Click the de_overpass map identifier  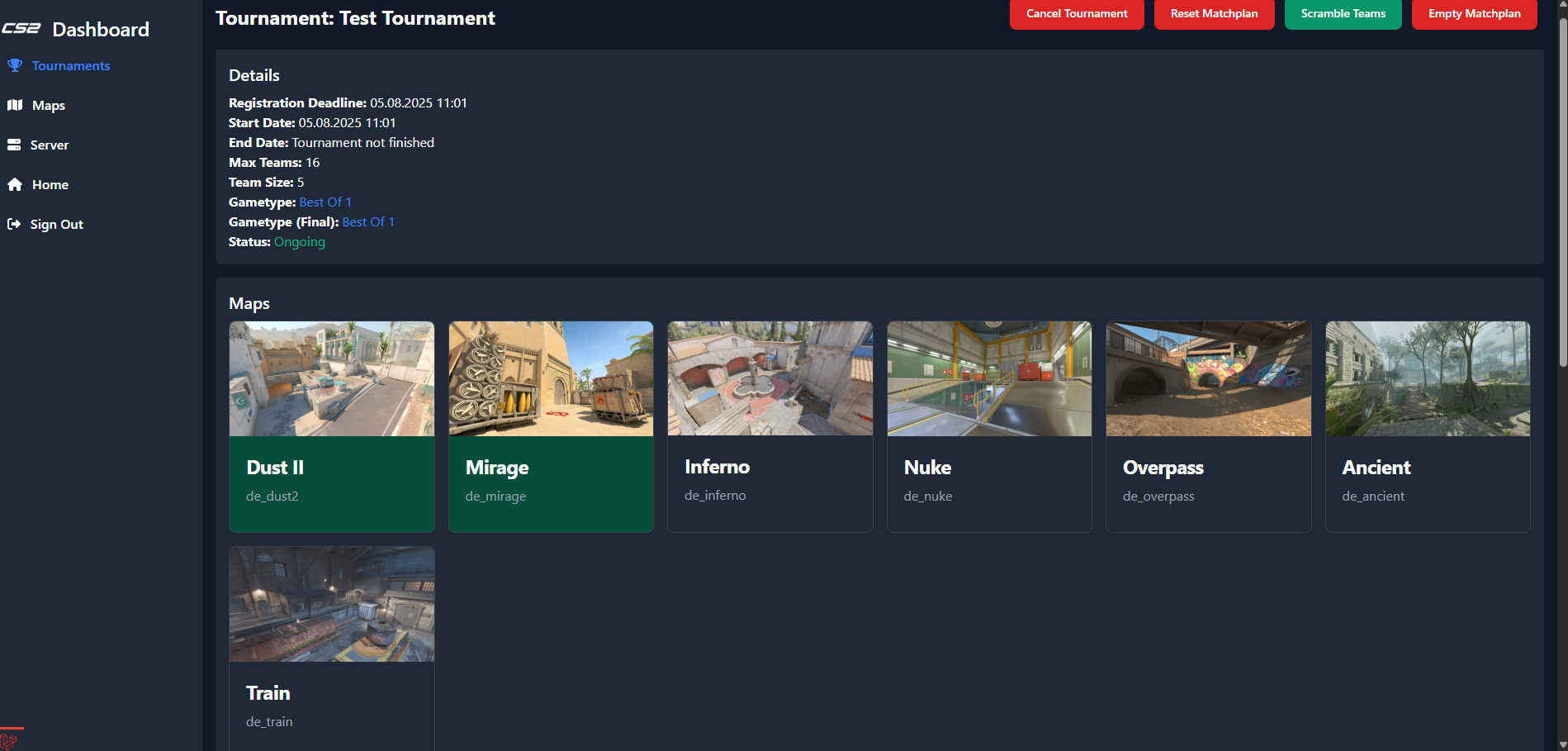point(1158,496)
